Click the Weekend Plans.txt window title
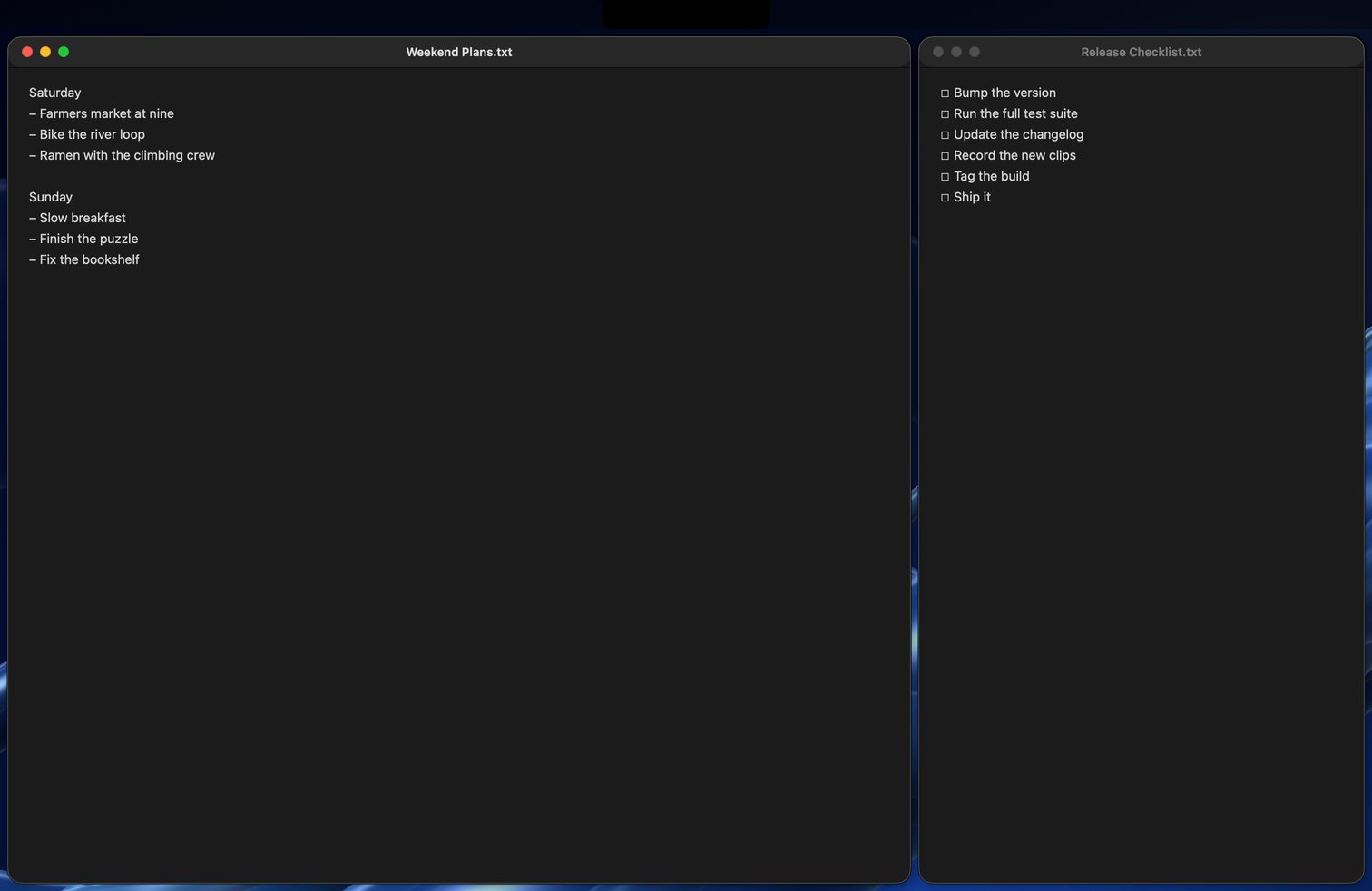The width and height of the screenshot is (1372, 891). coord(459,53)
